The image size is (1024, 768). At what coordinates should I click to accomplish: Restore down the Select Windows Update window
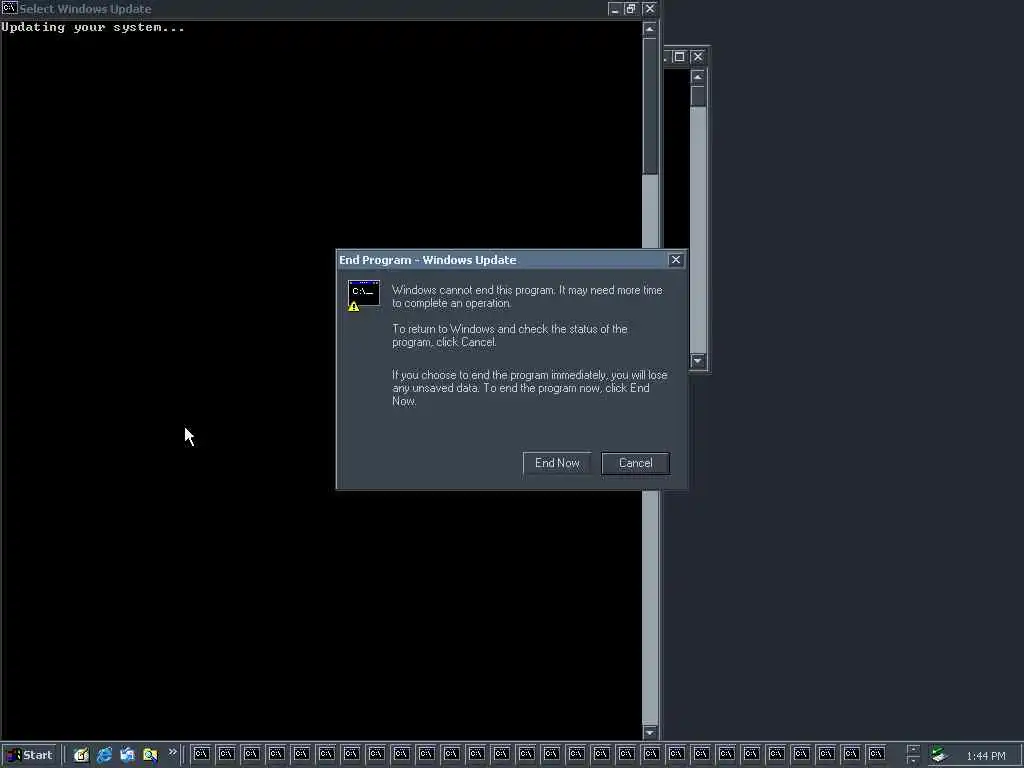[x=631, y=9]
